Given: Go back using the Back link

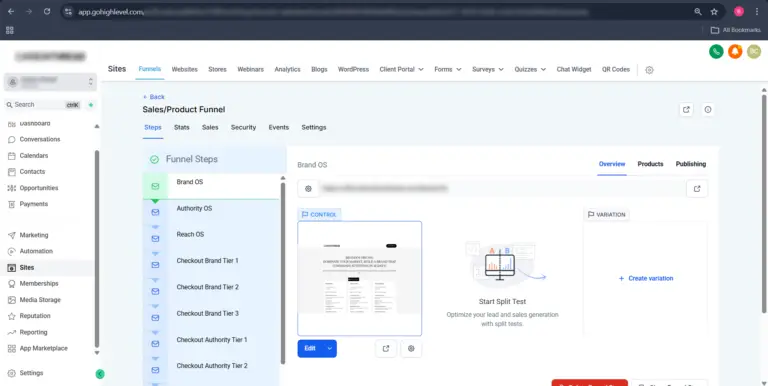Looking at the screenshot, I should point(154,97).
